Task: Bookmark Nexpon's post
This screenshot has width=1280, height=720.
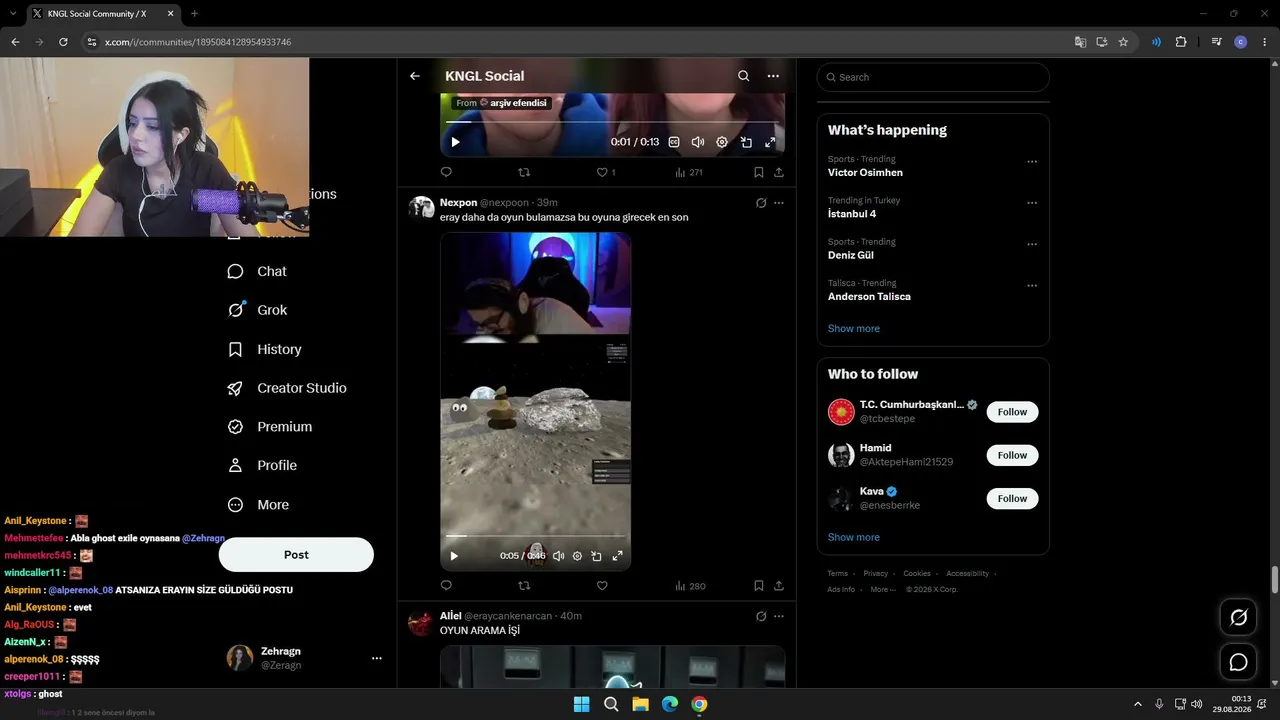Action: (x=759, y=586)
